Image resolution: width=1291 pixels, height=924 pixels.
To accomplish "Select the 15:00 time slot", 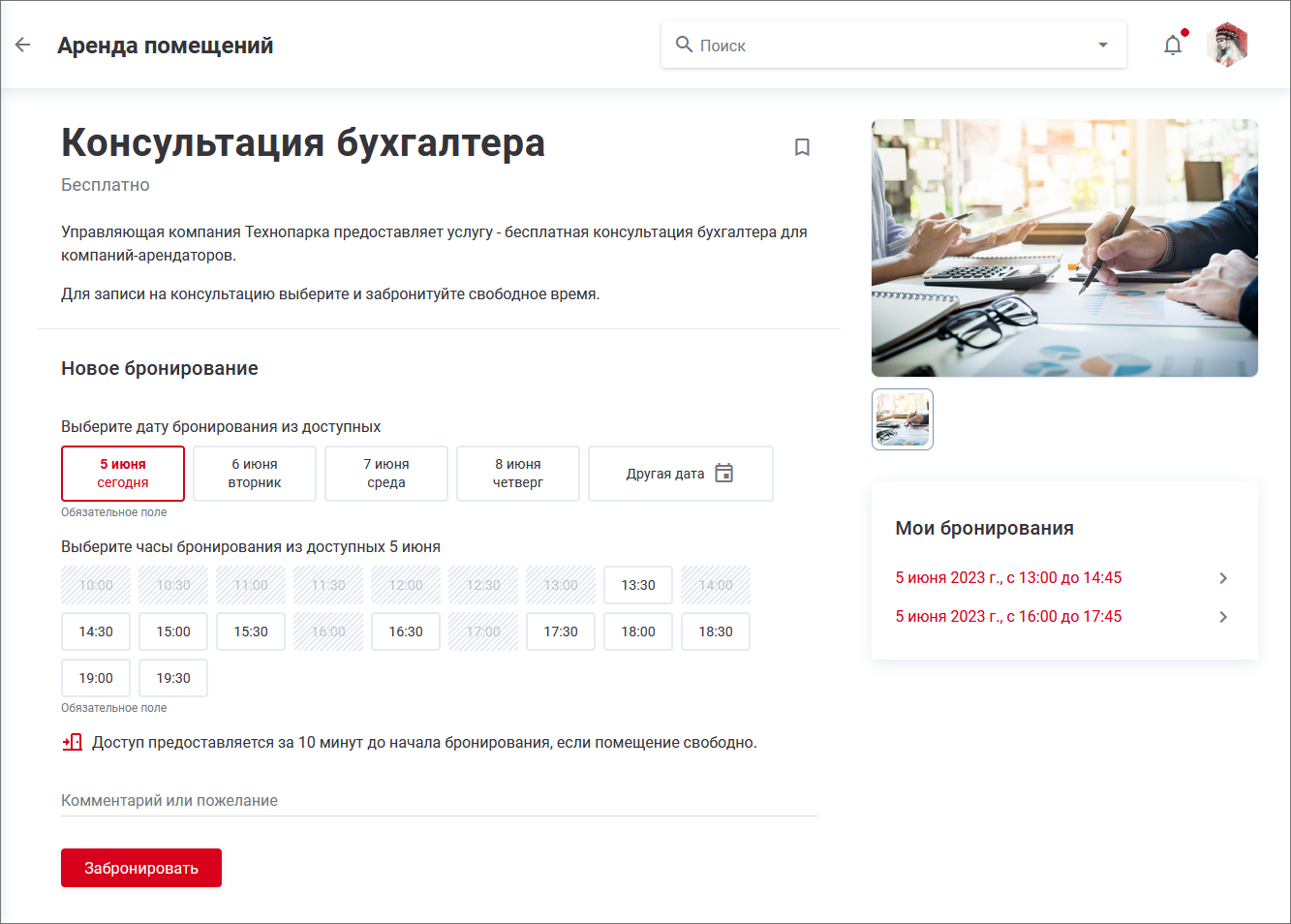I will [173, 631].
